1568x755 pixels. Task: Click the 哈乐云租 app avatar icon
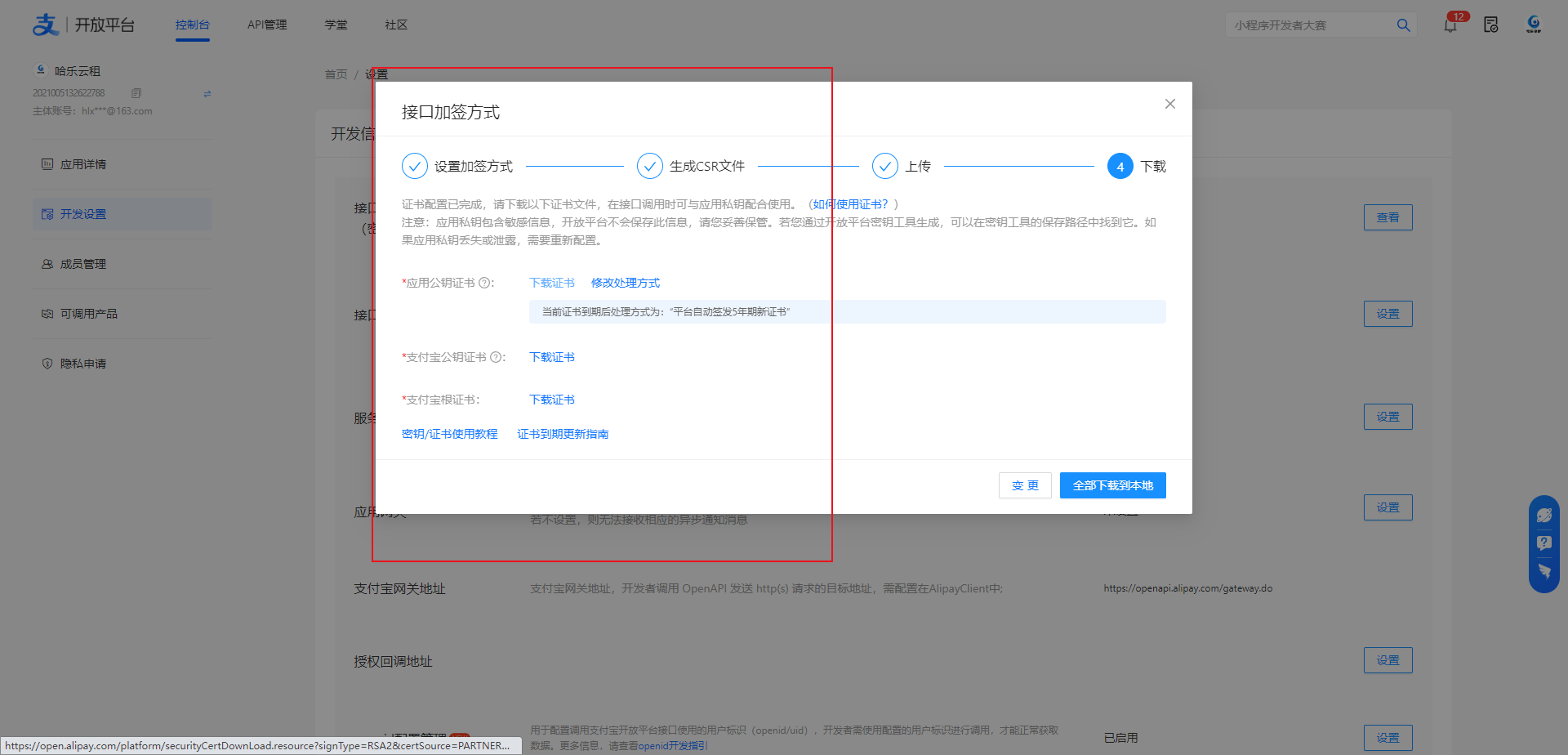(41, 70)
